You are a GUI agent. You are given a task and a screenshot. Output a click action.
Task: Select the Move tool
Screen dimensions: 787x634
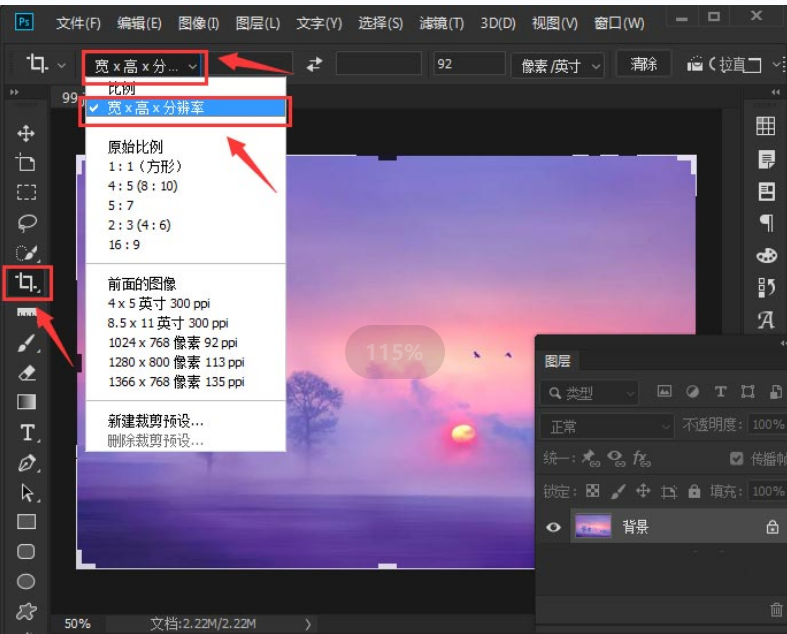coord(26,134)
